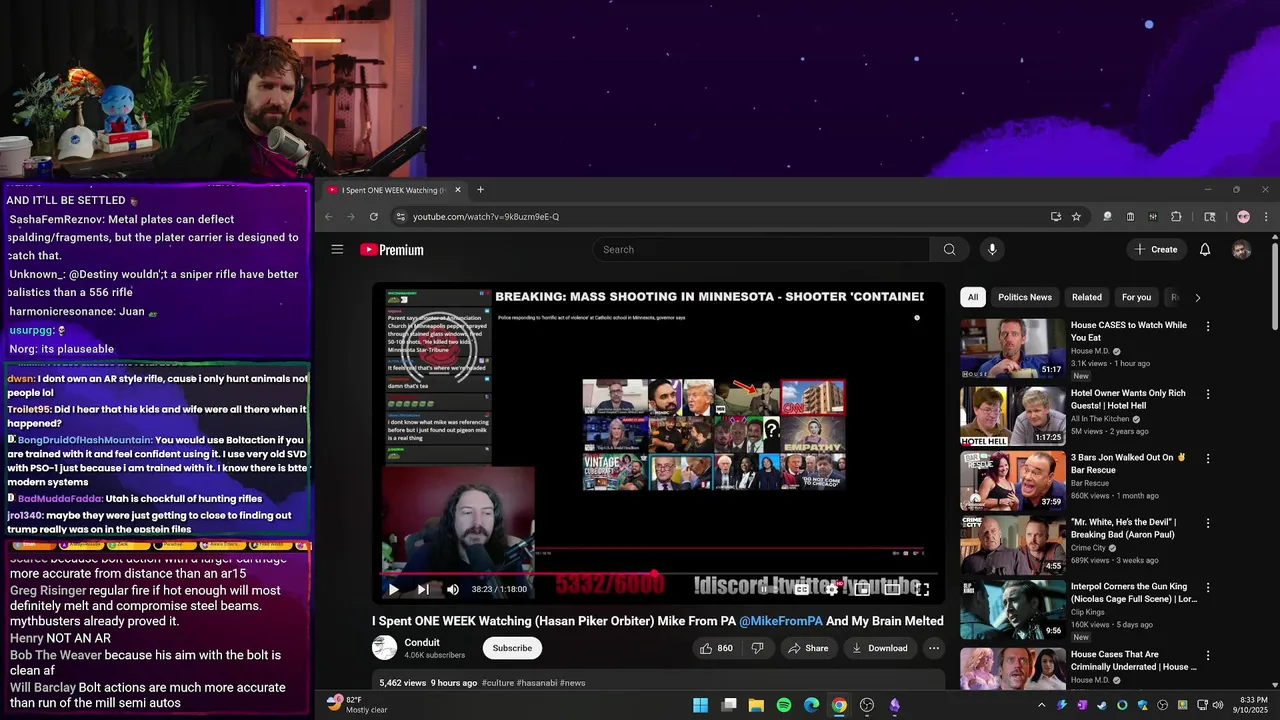
Task: Open the video player settings gear
Action: [x=831, y=590]
